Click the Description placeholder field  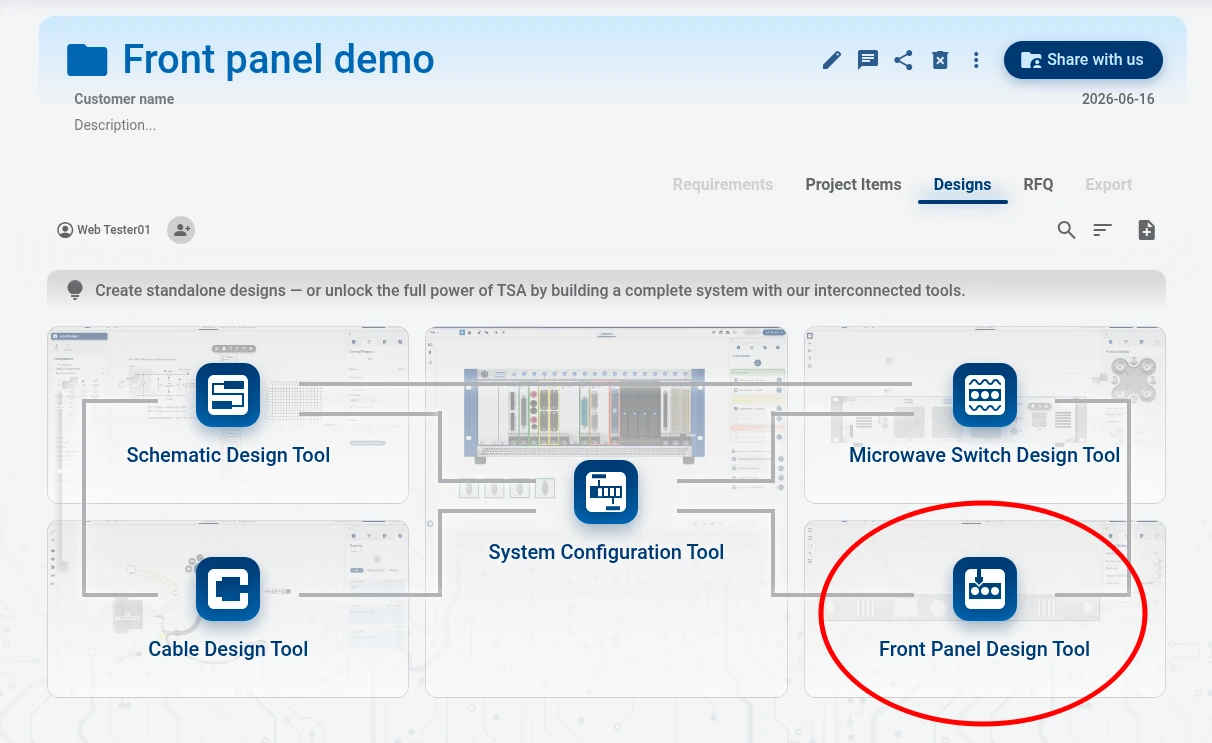115,125
